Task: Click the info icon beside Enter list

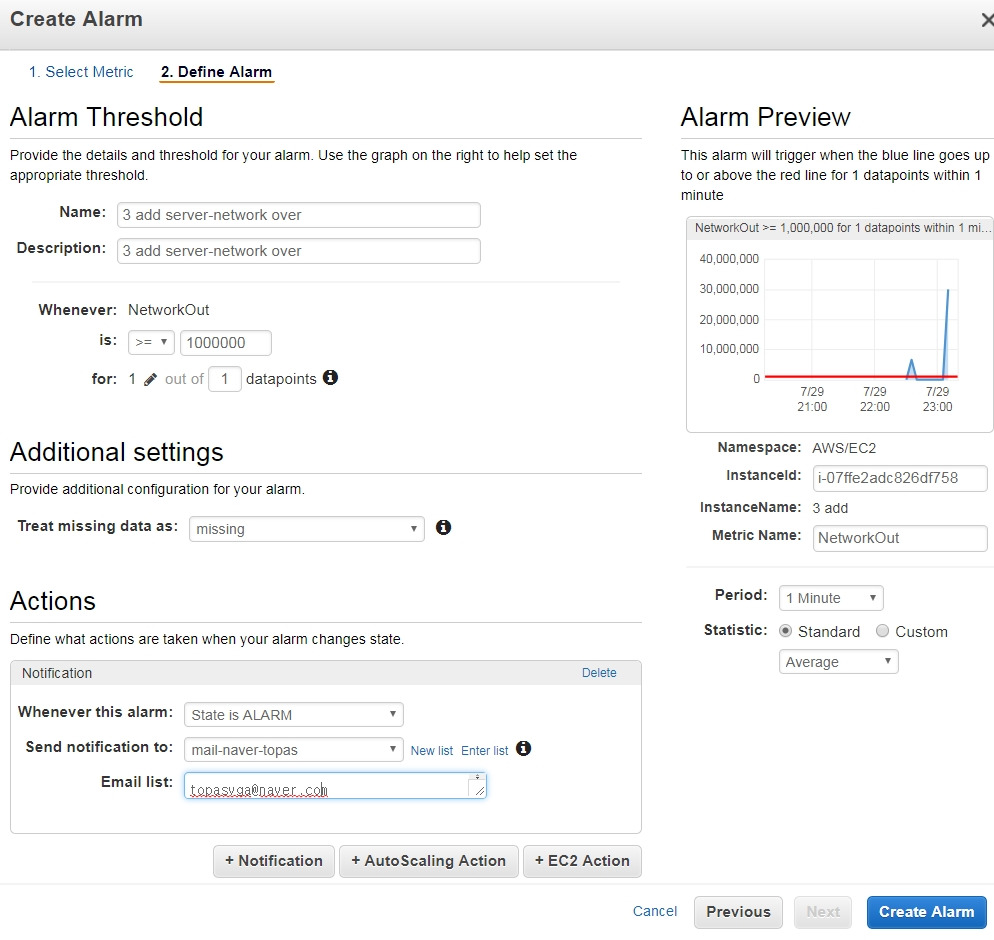Action: coord(523,749)
